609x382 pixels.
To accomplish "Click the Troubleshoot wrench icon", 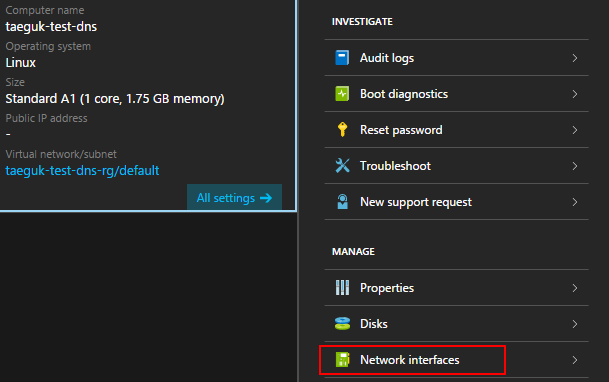I will click(x=342, y=166).
